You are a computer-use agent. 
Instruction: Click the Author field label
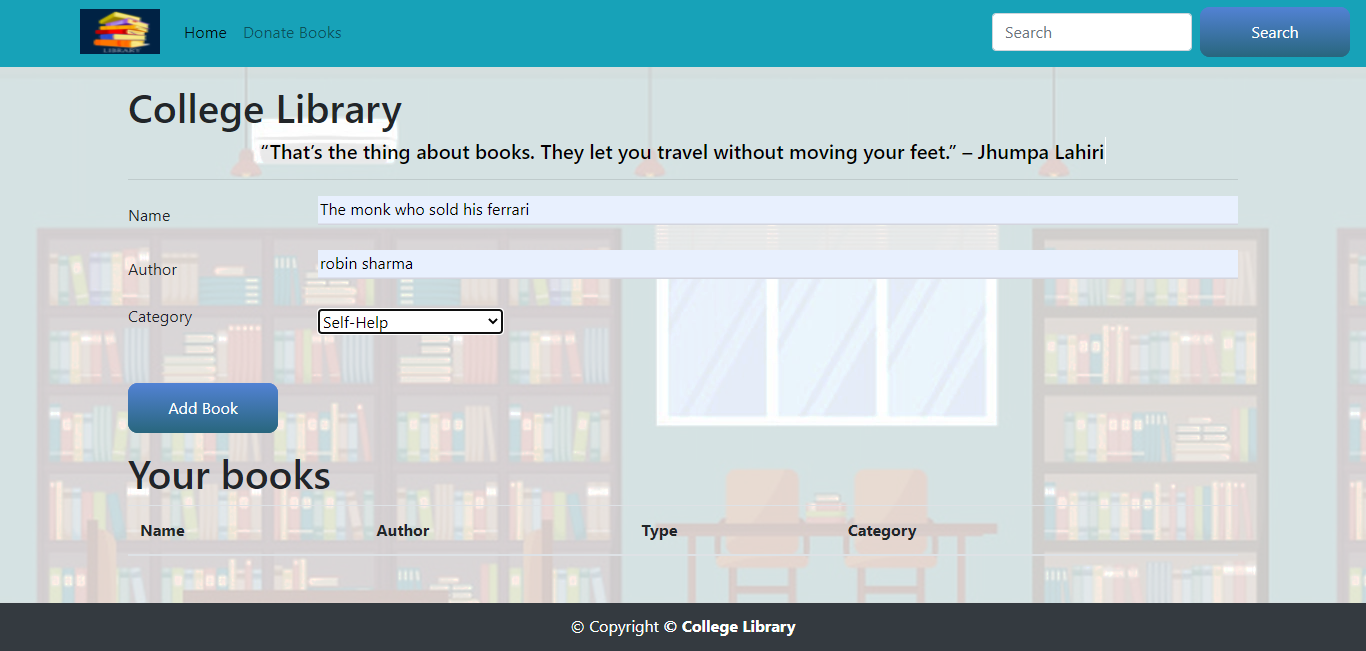point(152,270)
